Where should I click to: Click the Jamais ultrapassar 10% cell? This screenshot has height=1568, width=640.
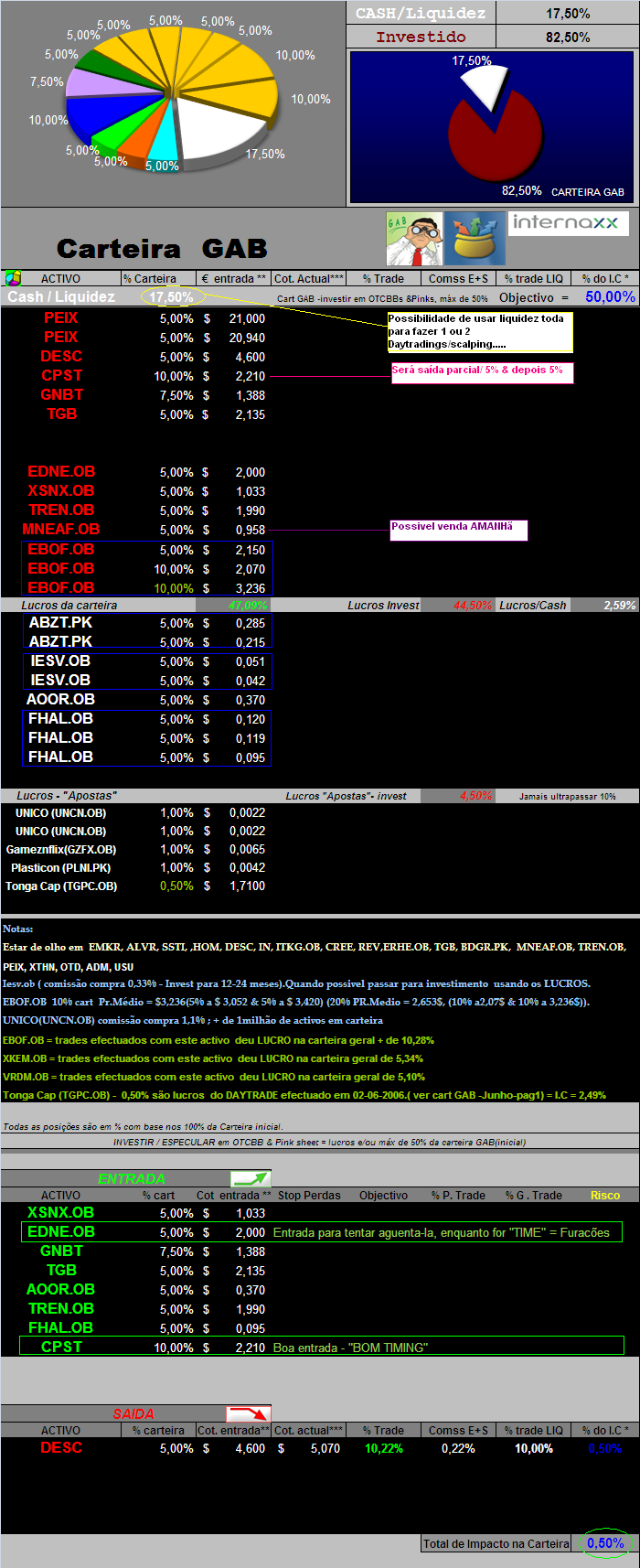(568, 796)
